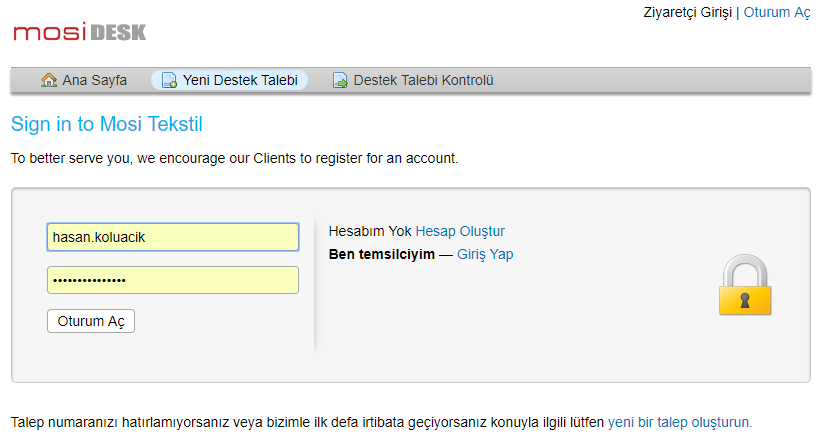Click the document icon beside Destek Talebi Kontrolü

[340, 80]
